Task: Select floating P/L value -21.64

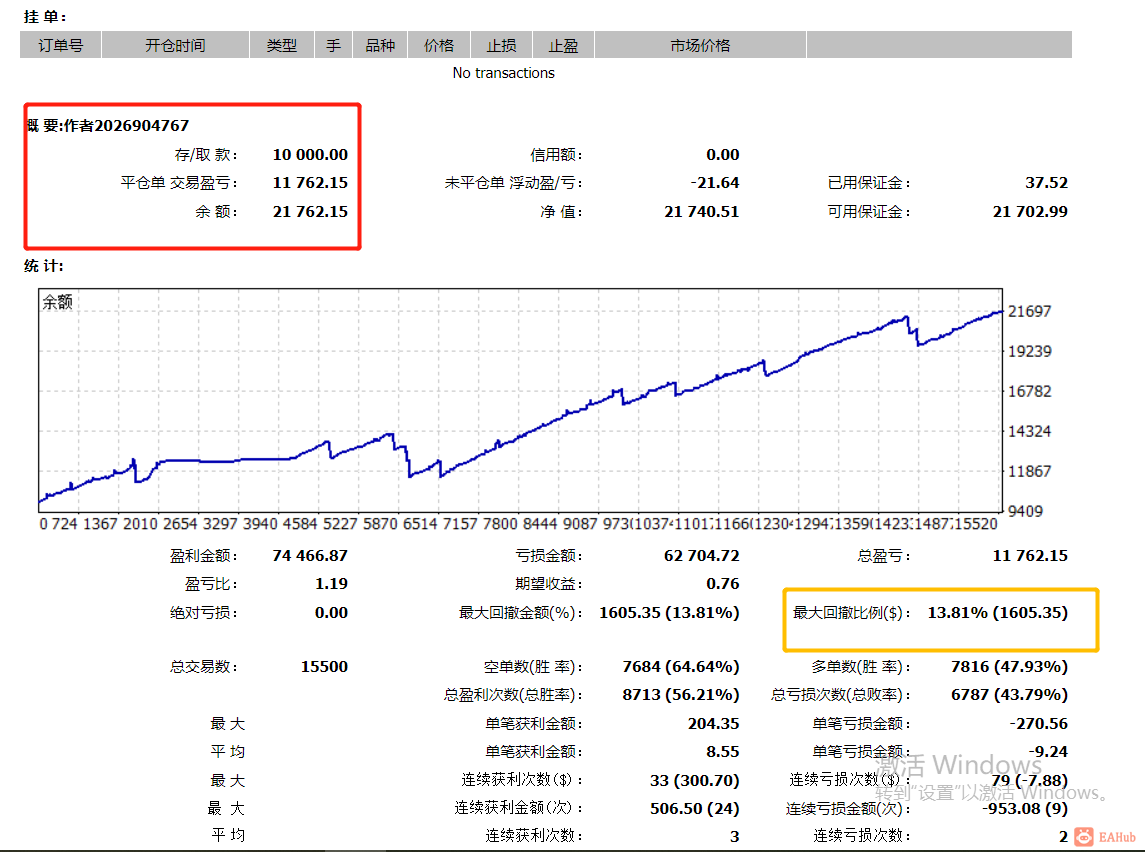Action: click(x=715, y=183)
